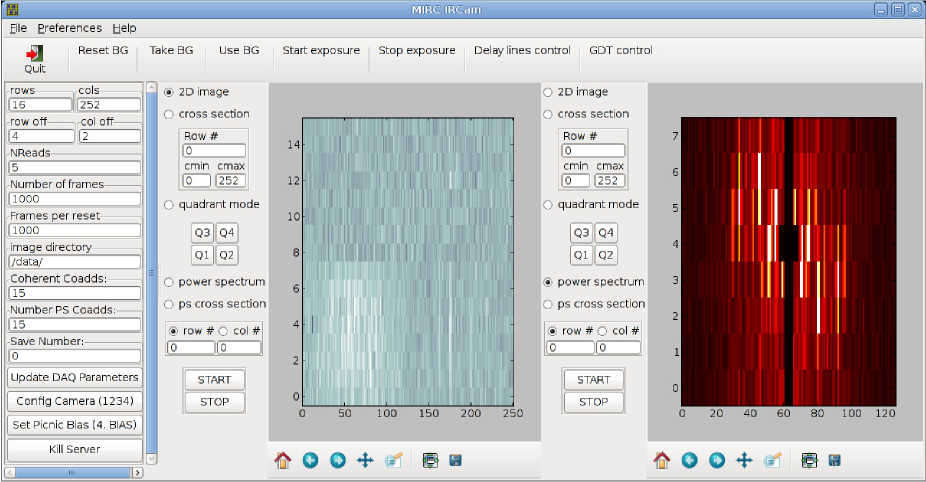Click Q3 quadrant button in the right panel
Viewport: 926px width, 482px height.
[581, 233]
